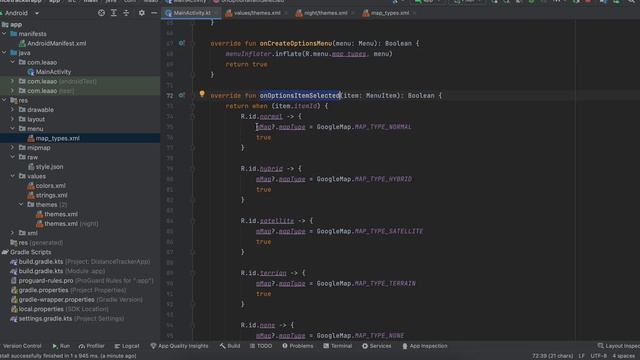Collapse the themes (2) folder
640x360 pixels.
(x=21, y=204)
